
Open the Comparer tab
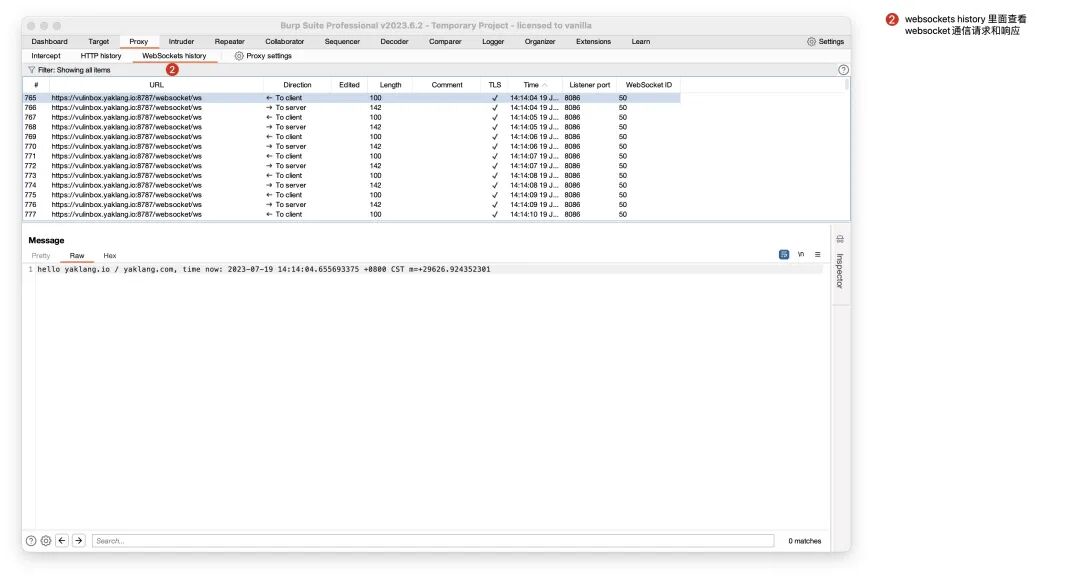click(x=445, y=41)
